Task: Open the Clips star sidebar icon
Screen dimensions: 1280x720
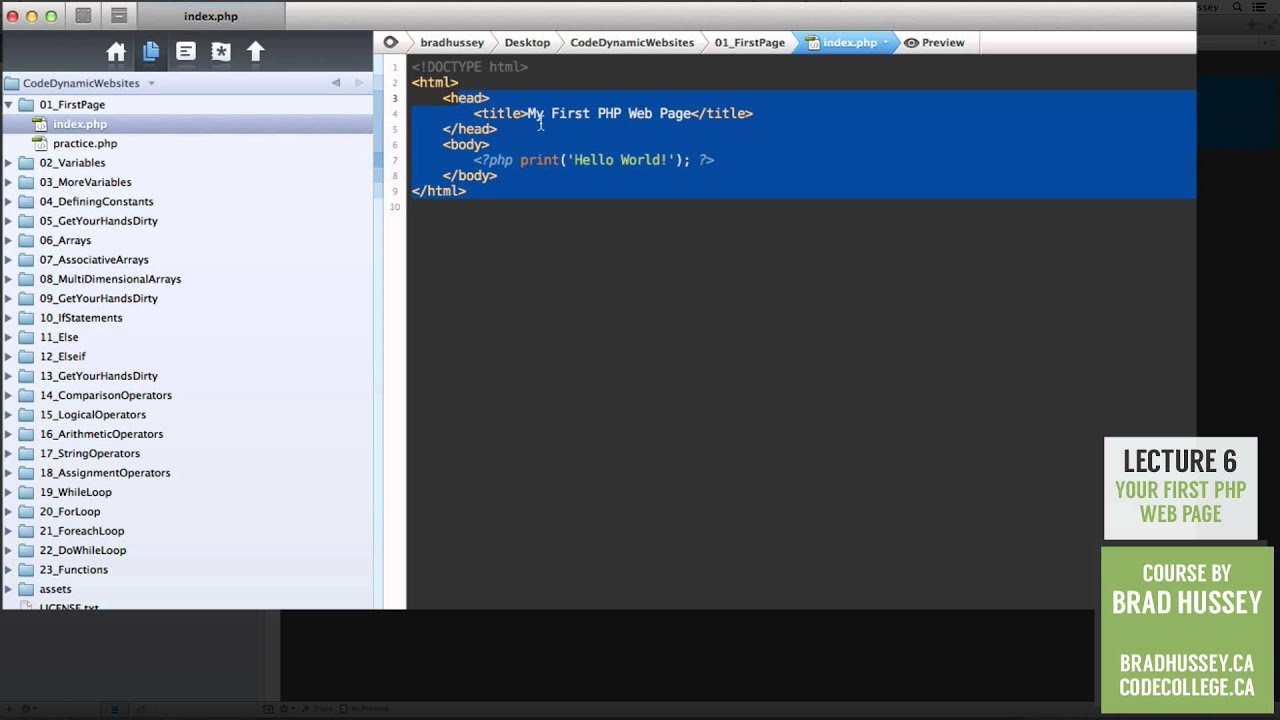Action: [x=221, y=52]
